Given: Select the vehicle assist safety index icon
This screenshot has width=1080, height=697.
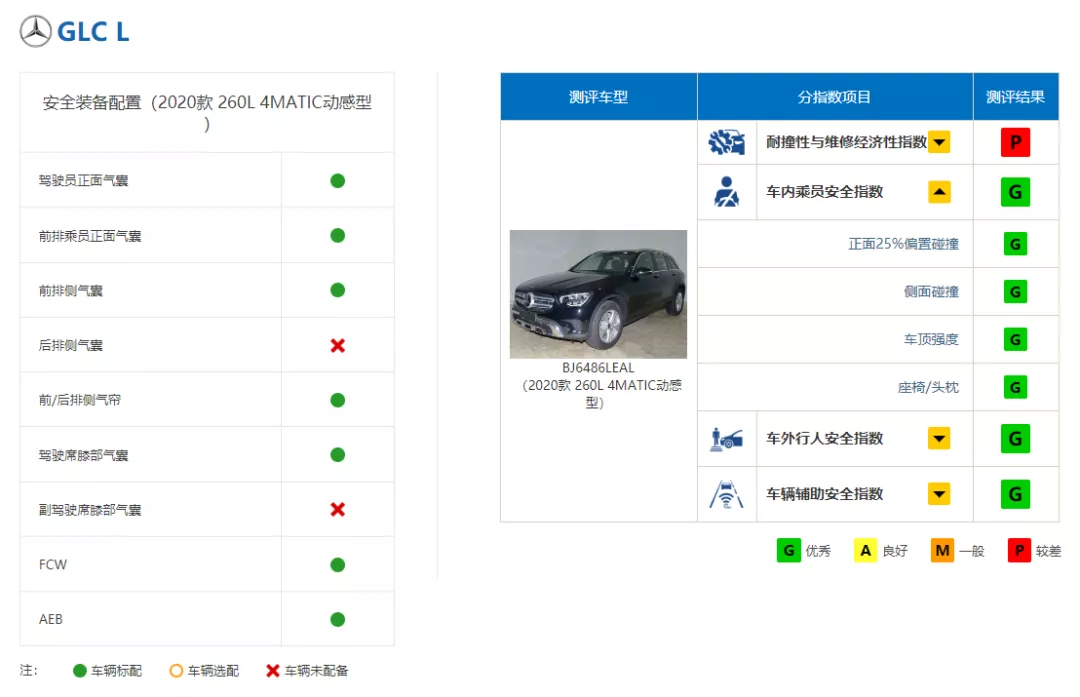Looking at the screenshot, I should (x=725, y=494).
